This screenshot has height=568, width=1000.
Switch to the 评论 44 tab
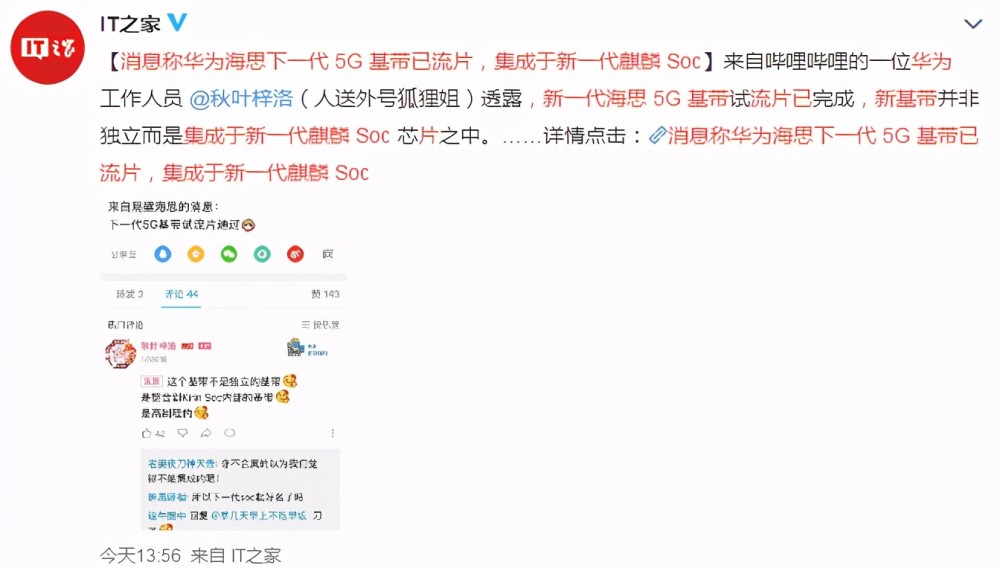pos(182,294)
